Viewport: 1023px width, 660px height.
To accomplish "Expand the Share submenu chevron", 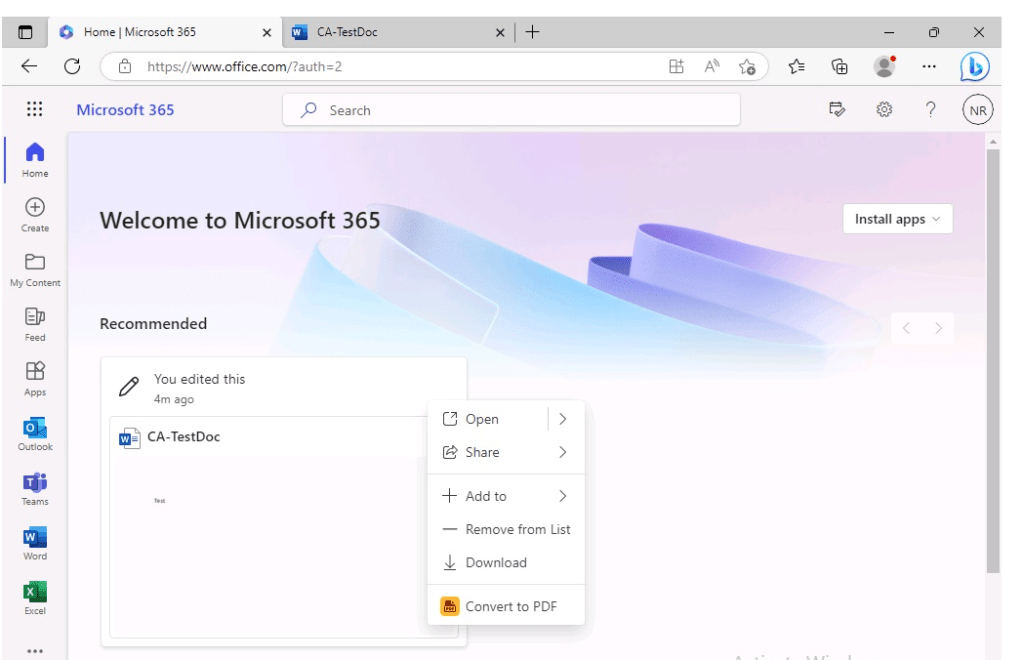I will pyautogui.click(x=563, y=452).
